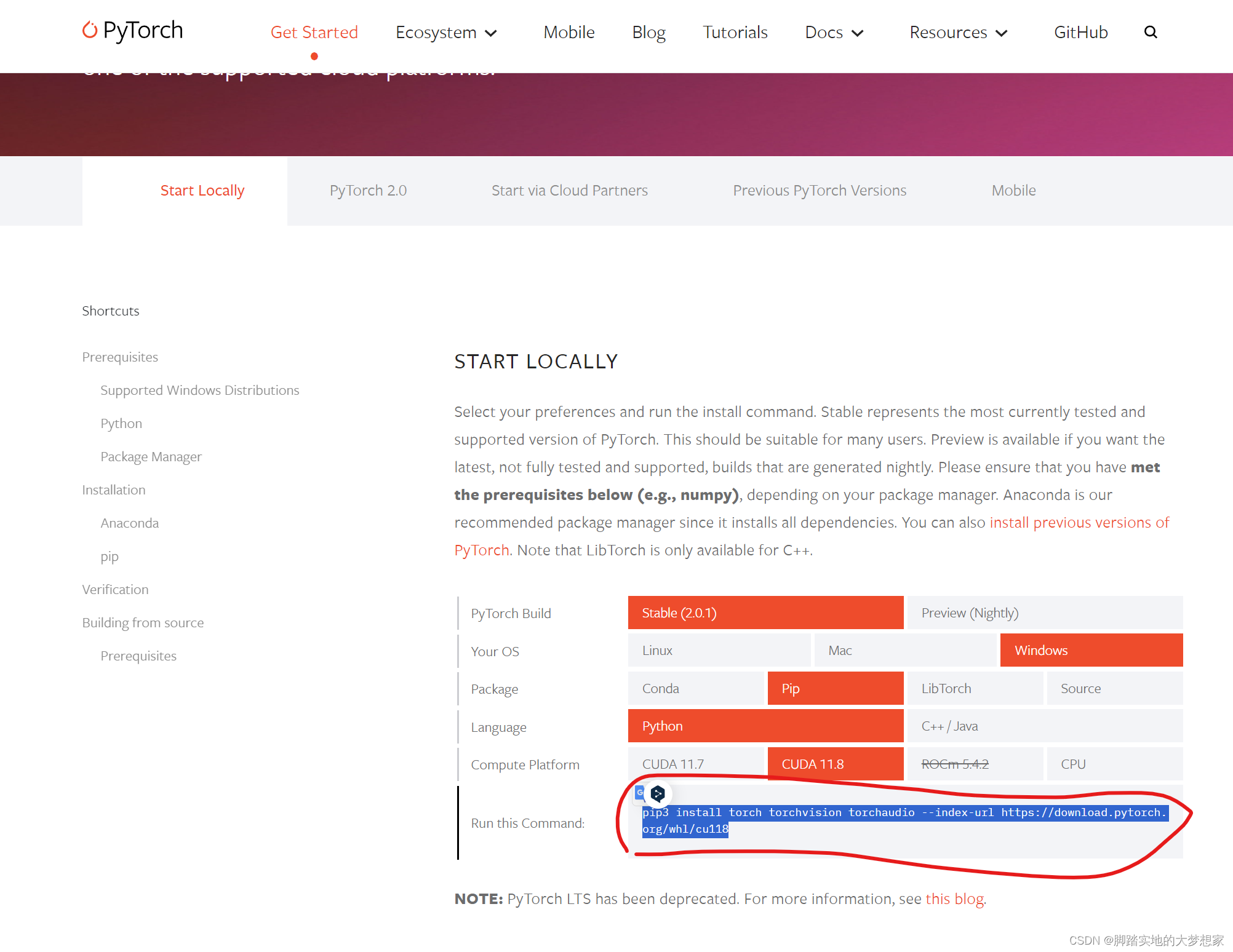This screenshot has width=1233, height=952.
Task: Choose CUDA 11.7 compute platform
Action: (696, 764)
